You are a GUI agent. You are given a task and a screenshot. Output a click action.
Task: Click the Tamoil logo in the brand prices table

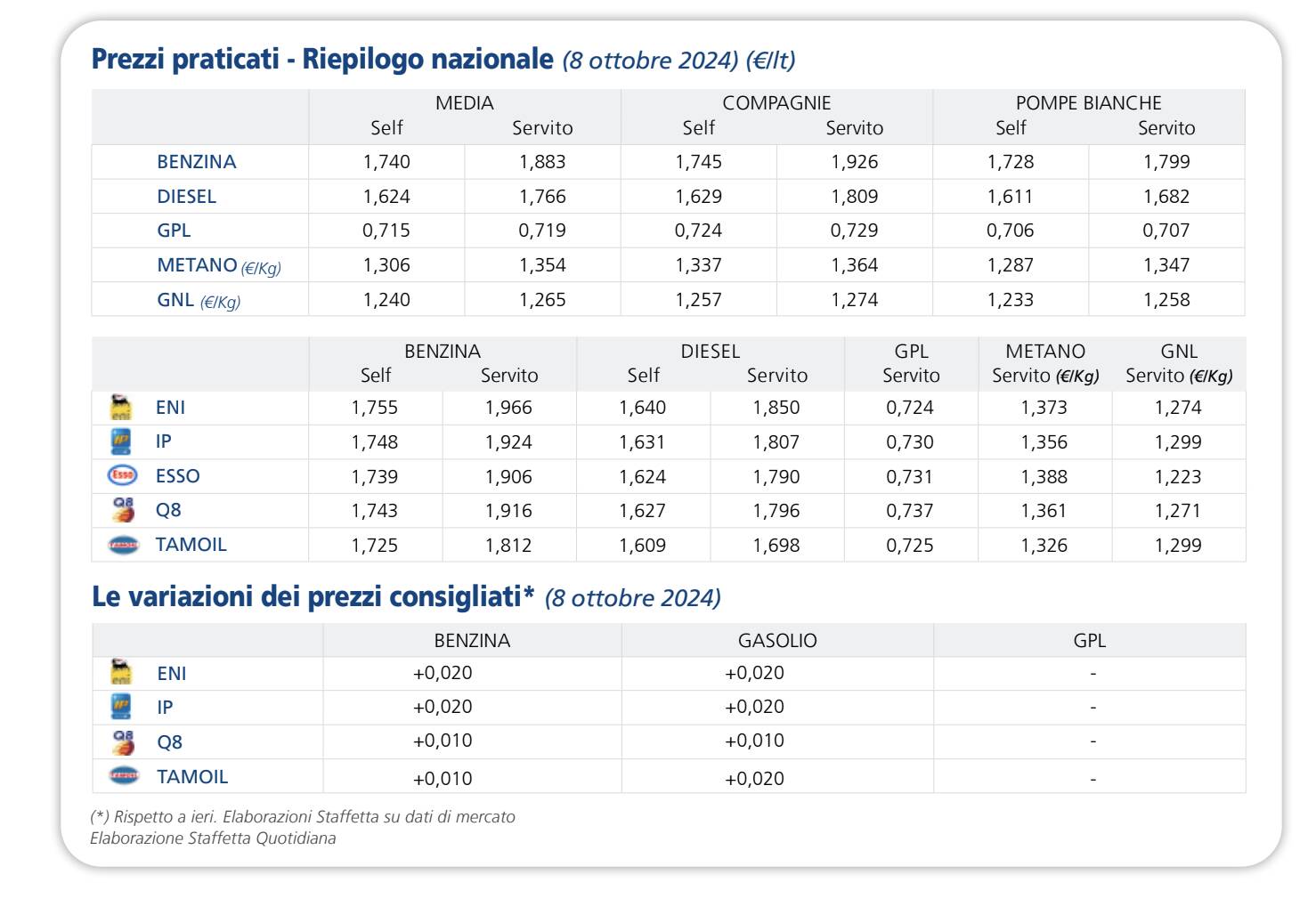123,545
